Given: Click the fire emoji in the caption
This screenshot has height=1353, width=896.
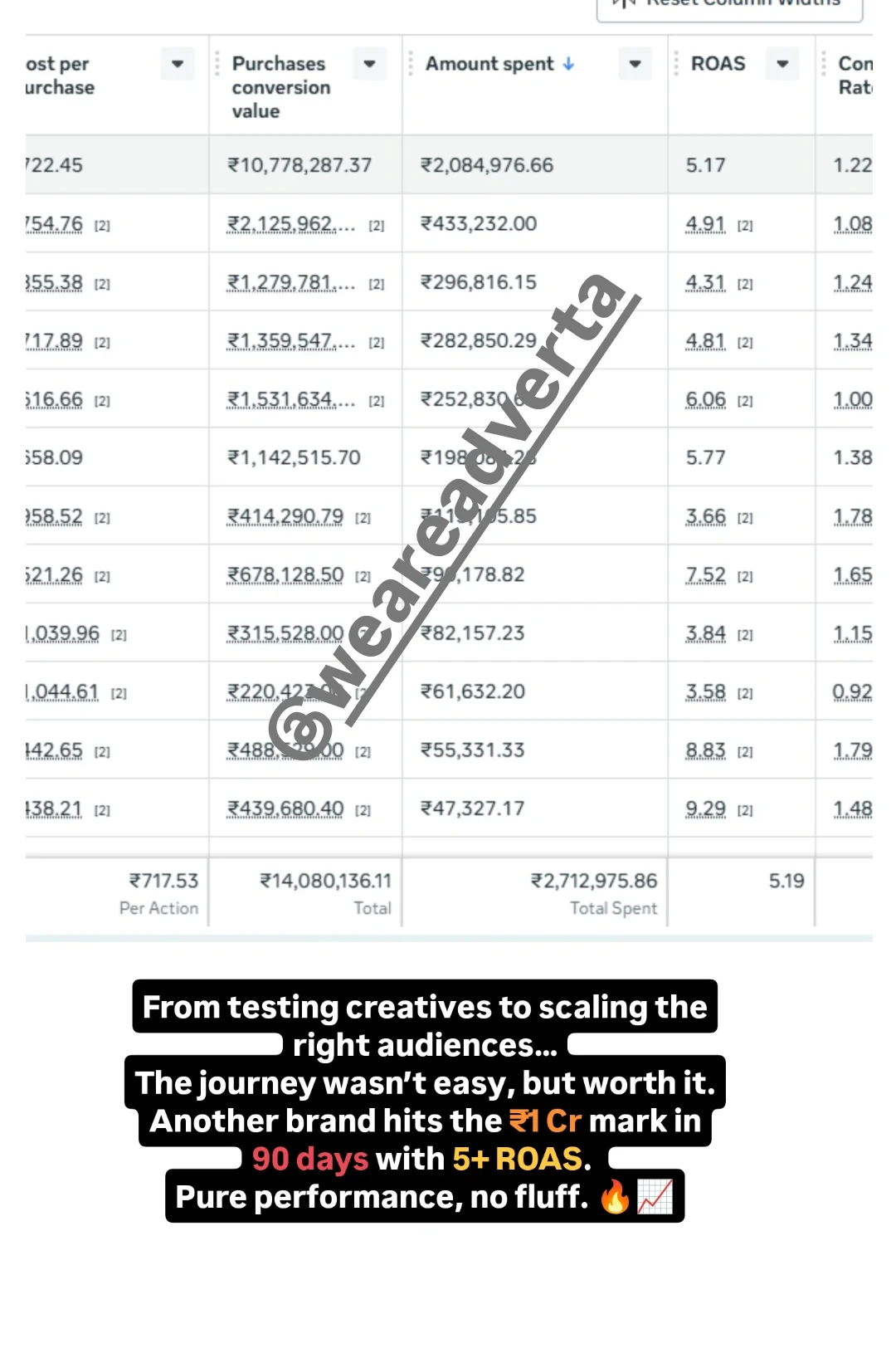Looking at the screenshot, I should coord(615,1197).
